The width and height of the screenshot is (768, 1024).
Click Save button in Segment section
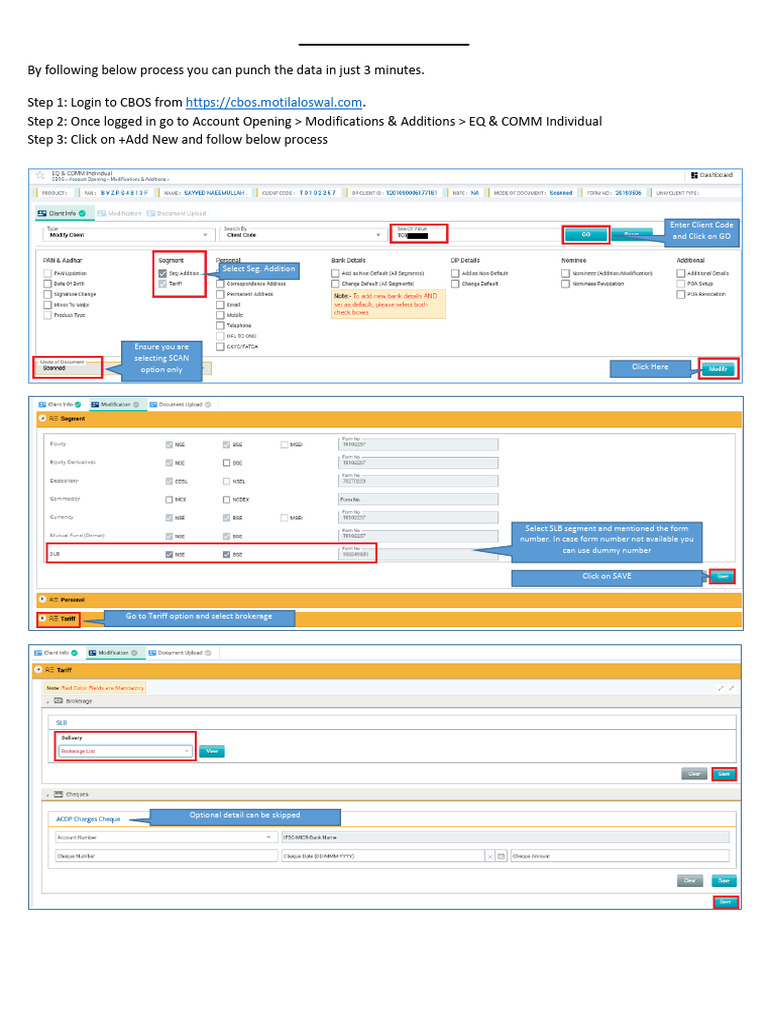pyautogui.click(x=722, y=576)
